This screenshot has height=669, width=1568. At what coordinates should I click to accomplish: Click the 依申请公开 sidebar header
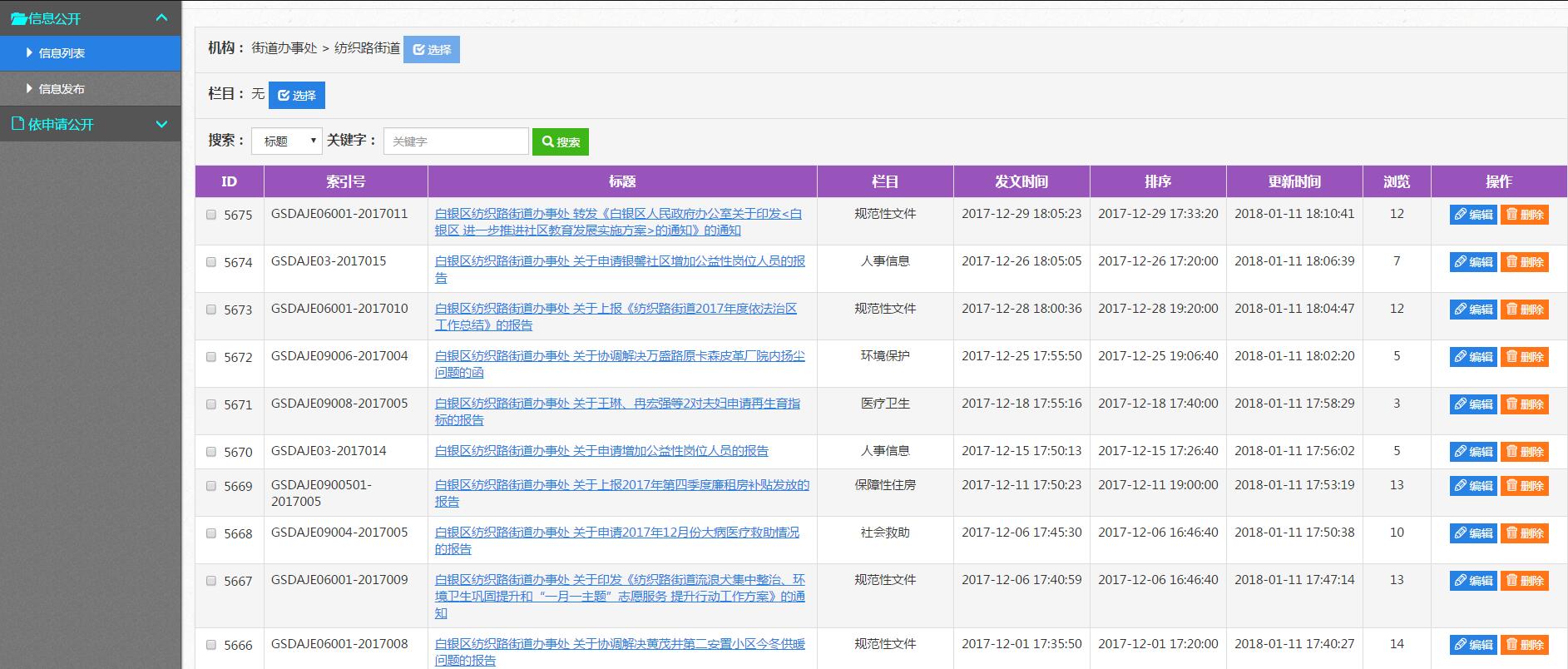click(90, 124)
